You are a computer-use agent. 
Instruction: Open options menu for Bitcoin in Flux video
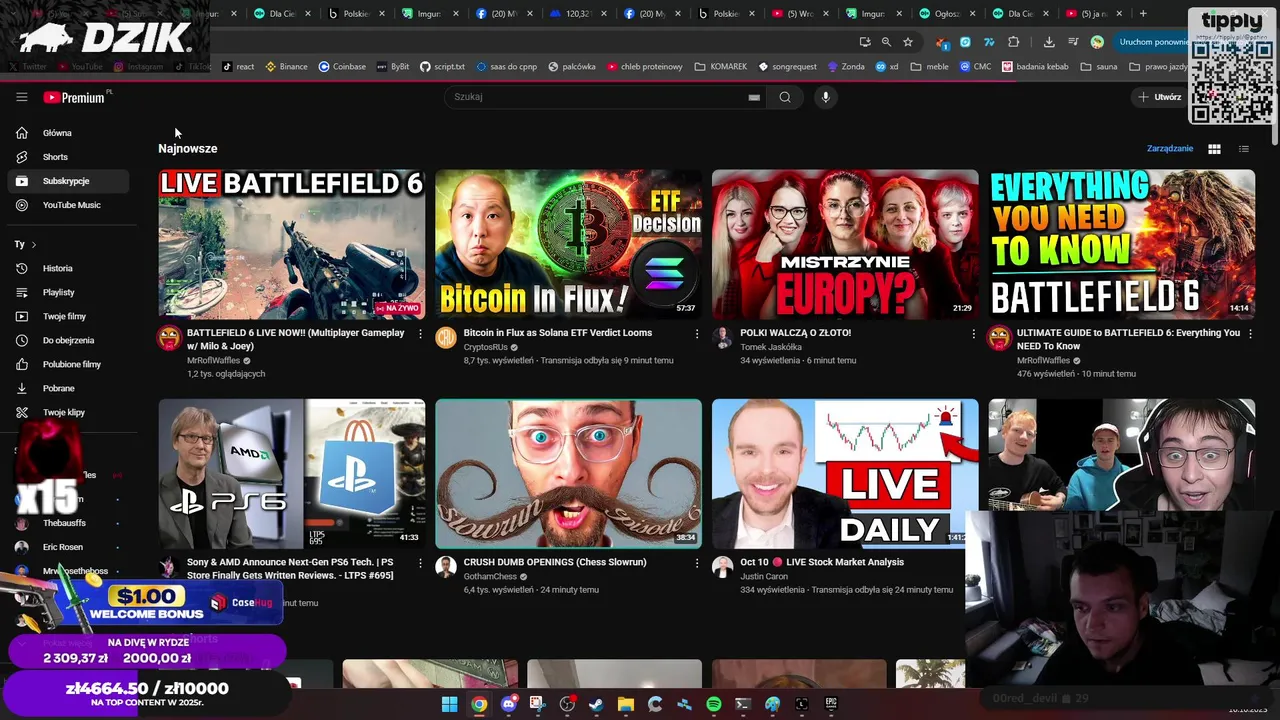697,334
